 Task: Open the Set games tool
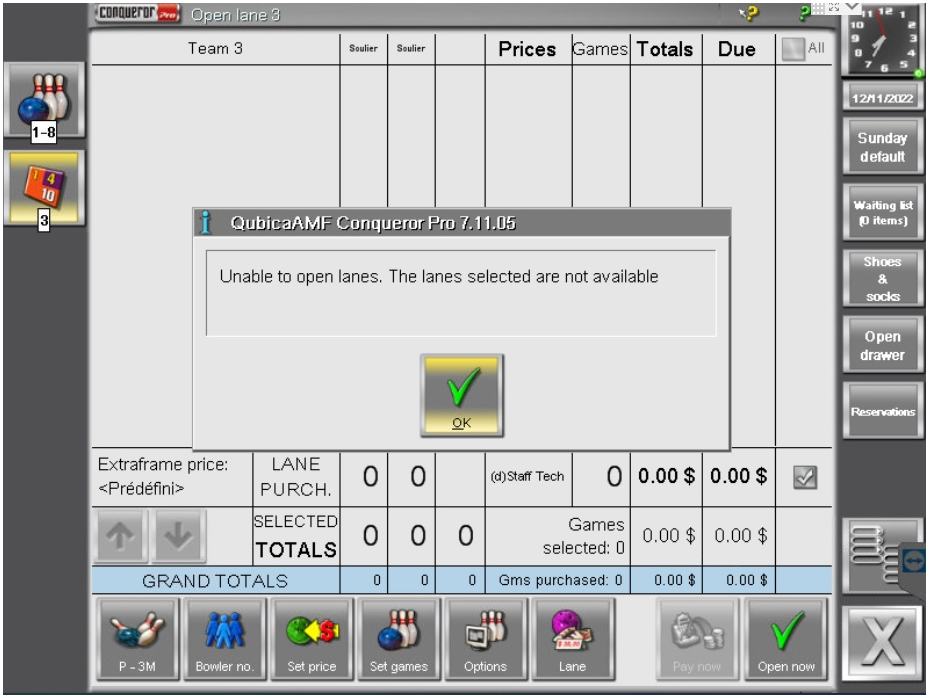point(399,639)
